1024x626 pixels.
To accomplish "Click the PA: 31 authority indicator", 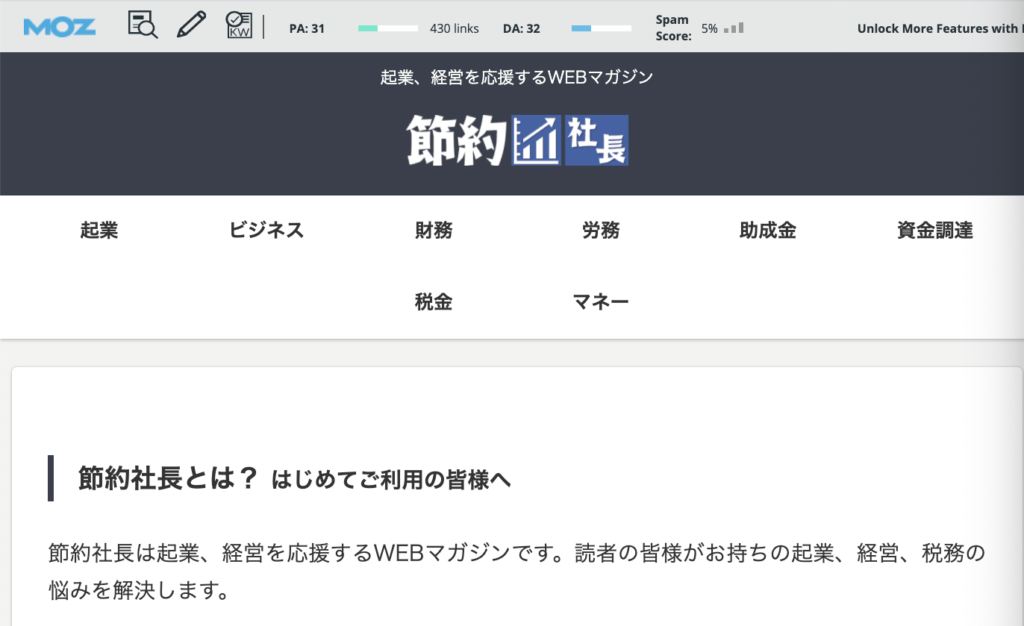I will 307,28.
